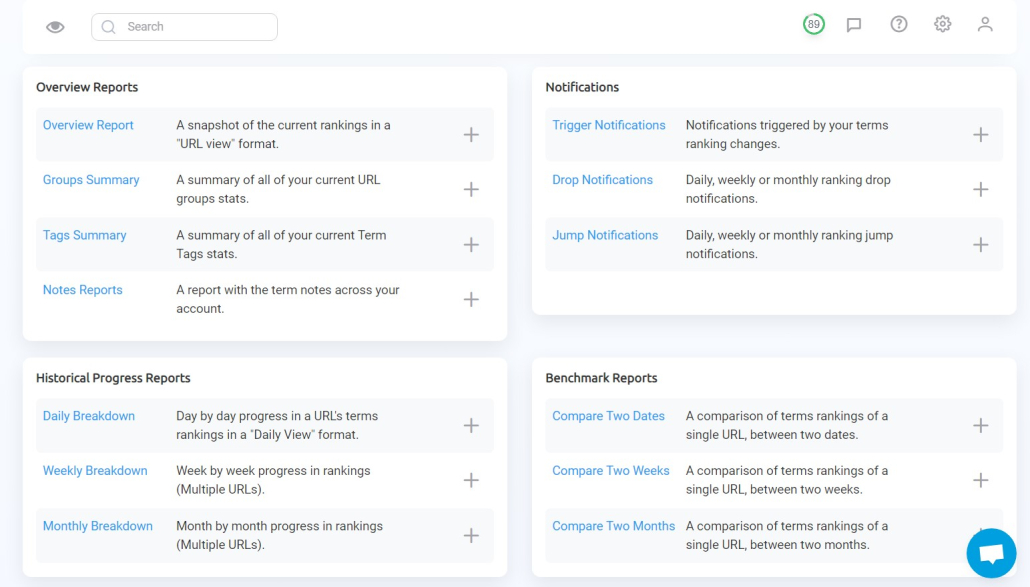Image resolution: width=1030 pixels, height=587 pixels.
Task: Click the magnifier icon in search box
Action: [108, 27]
